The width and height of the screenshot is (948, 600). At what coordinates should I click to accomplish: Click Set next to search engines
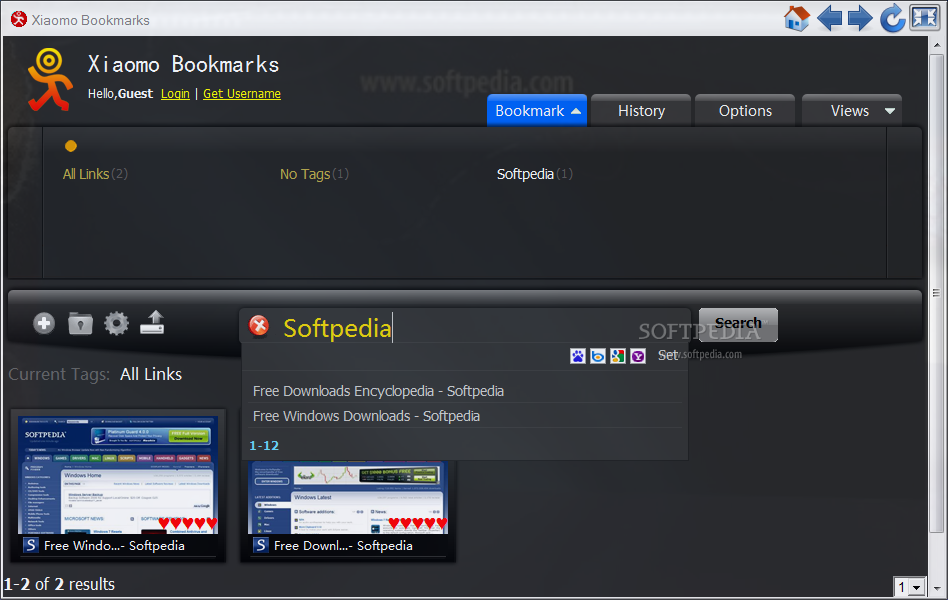coord(667,356)
